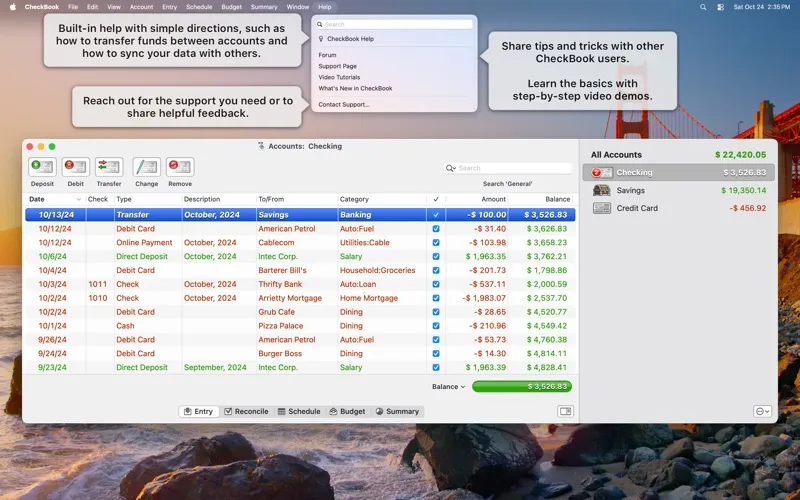Click the Help menu search field
Viewport: 800px width, 500px height.
394,24
